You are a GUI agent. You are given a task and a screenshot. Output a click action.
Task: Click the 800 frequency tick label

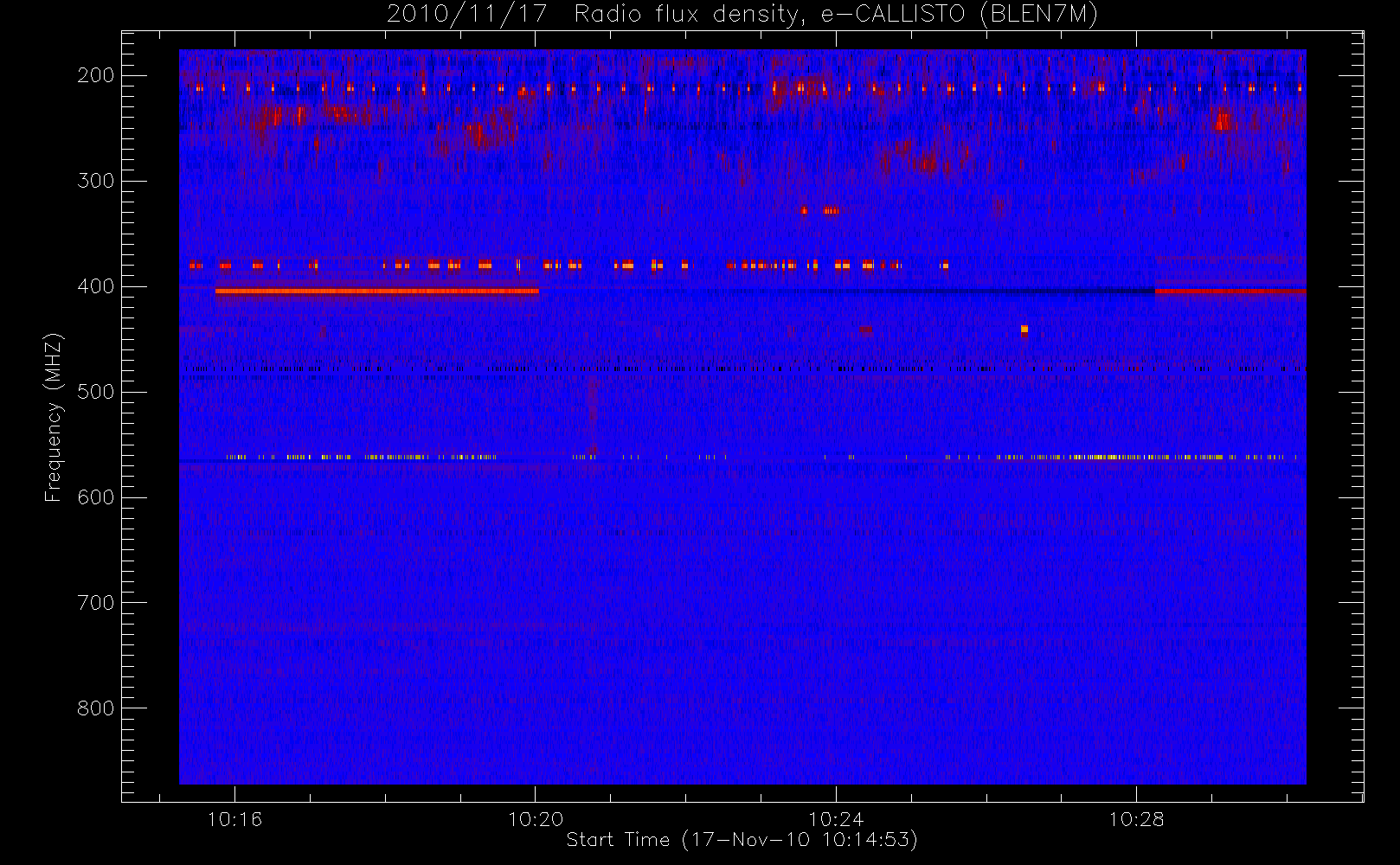click(x=96, y=708)
